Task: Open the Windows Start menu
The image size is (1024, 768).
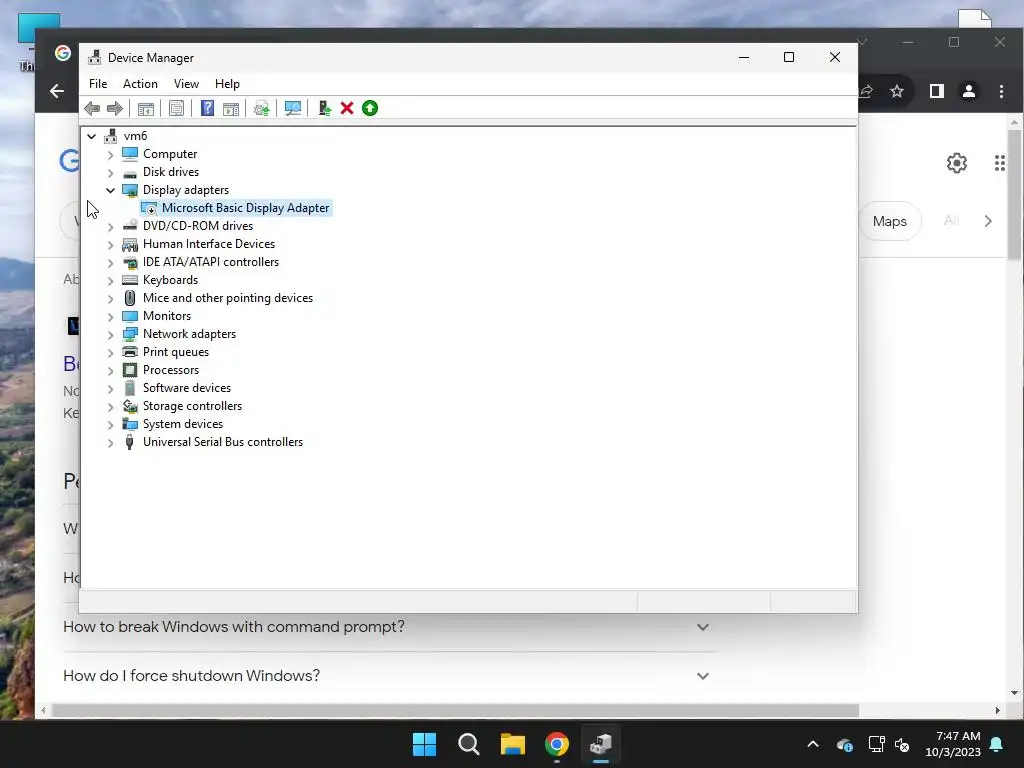Action: click(424, 744)
